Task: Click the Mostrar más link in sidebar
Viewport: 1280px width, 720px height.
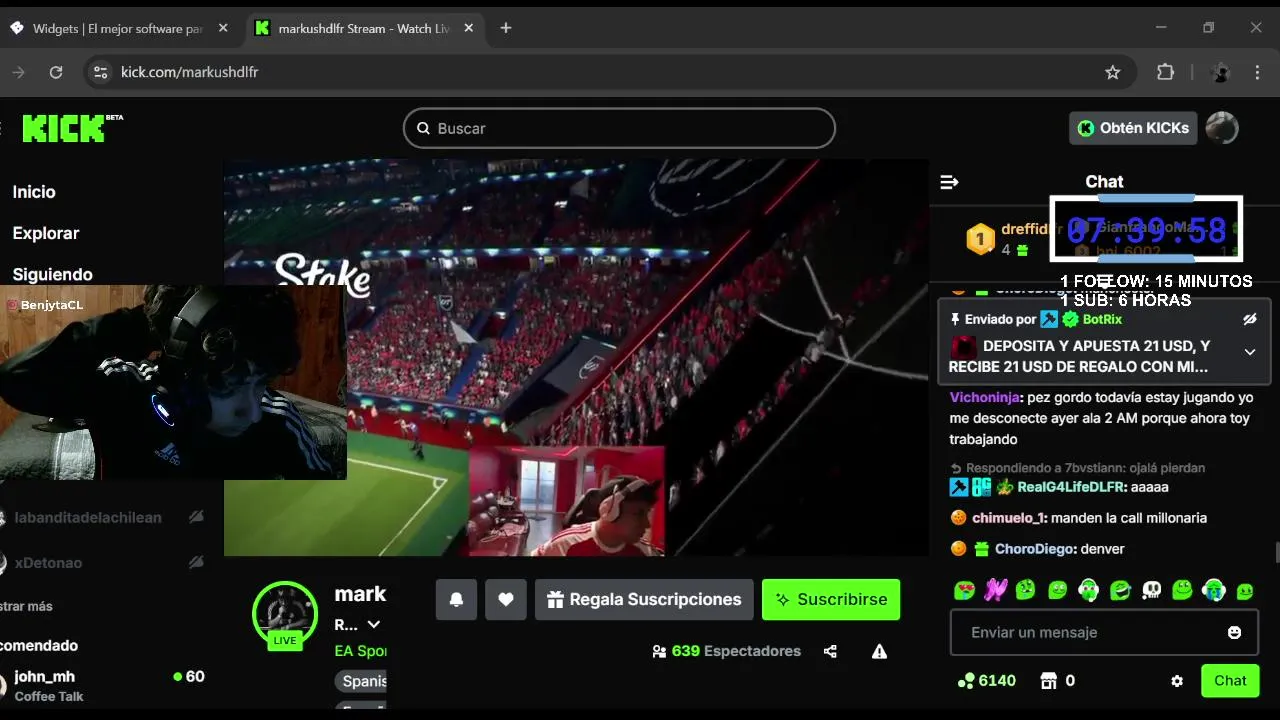Action: click(x=26, y=606)
